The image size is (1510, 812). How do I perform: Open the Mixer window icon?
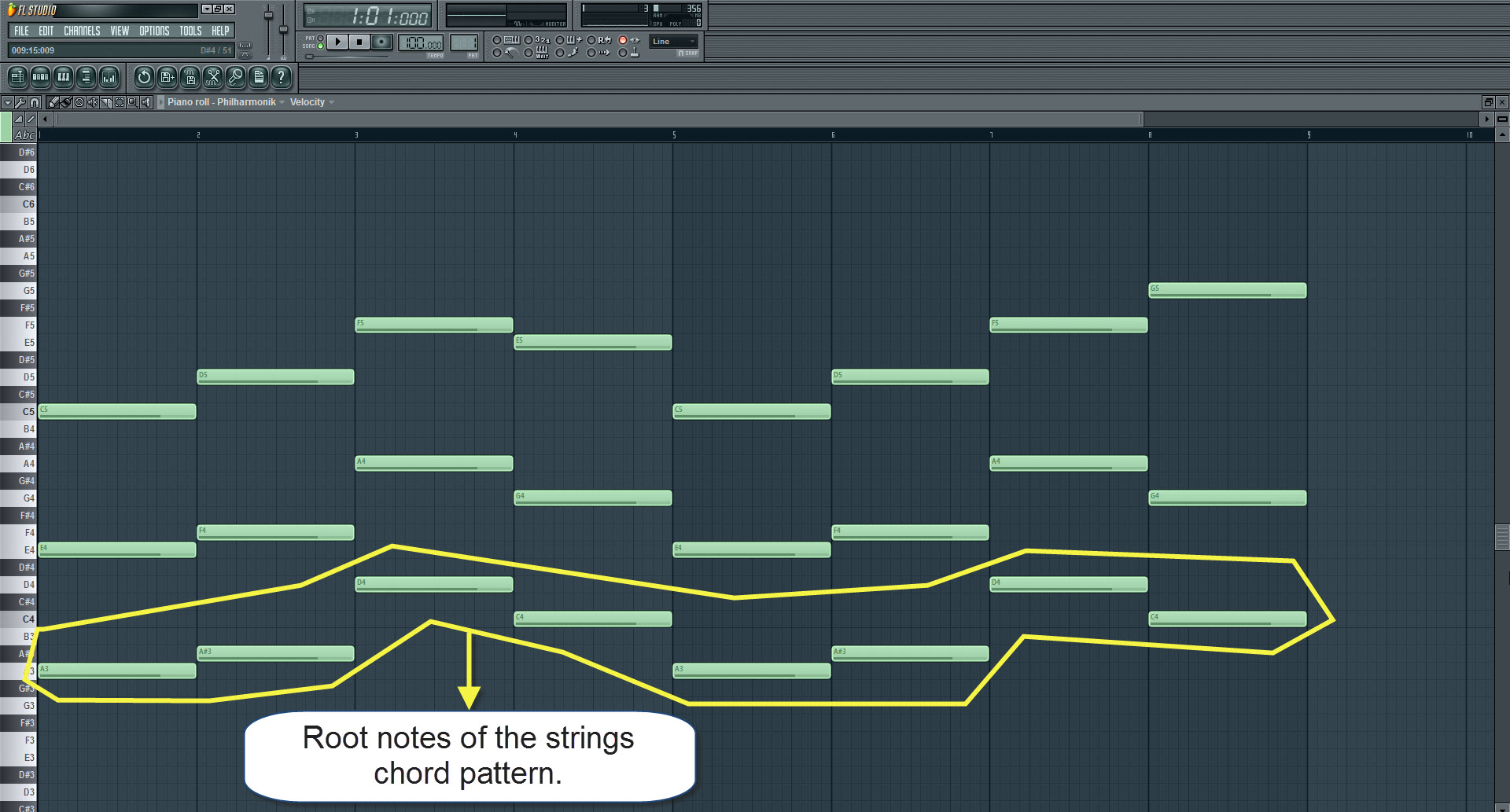(109, 77)
